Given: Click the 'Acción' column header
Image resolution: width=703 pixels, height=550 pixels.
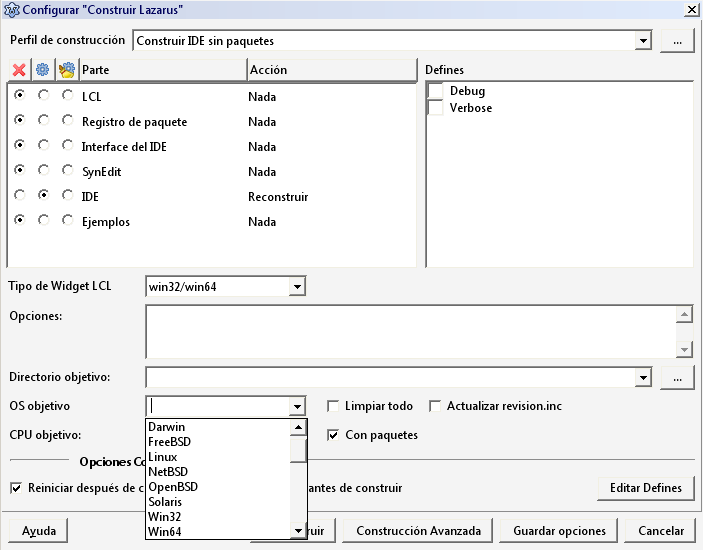Looking at the screenshot, I should click(x=332, y=70).
